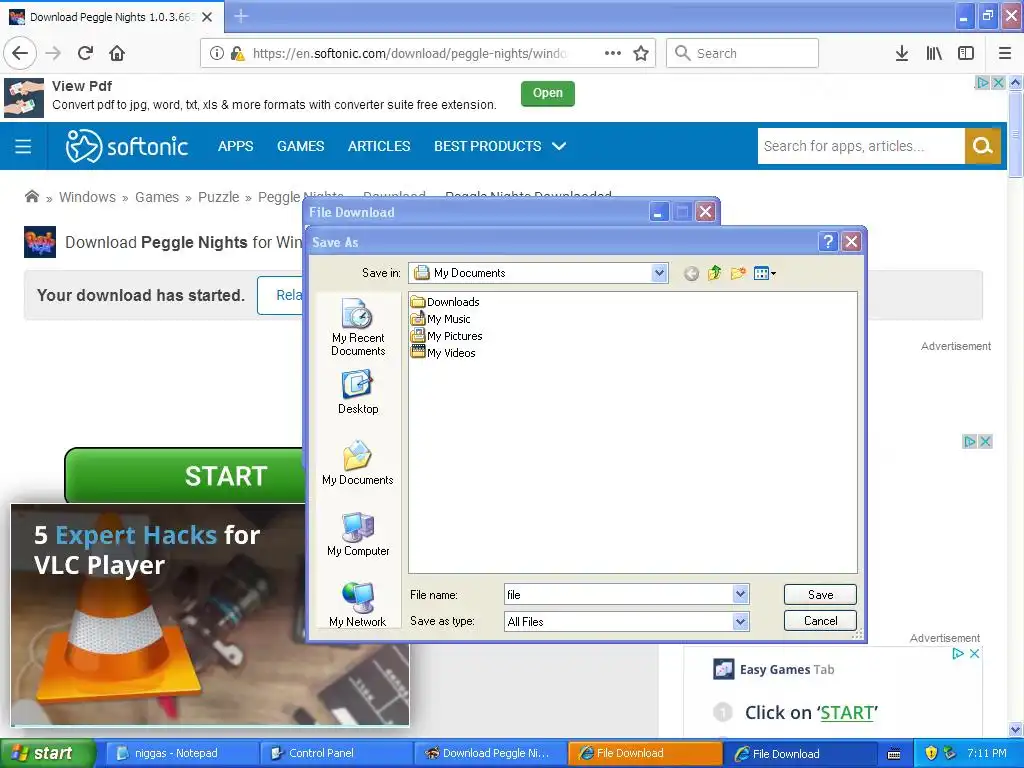Click Cancel button in dialog
Viewport: 1024px width, 768px height.
820,620
